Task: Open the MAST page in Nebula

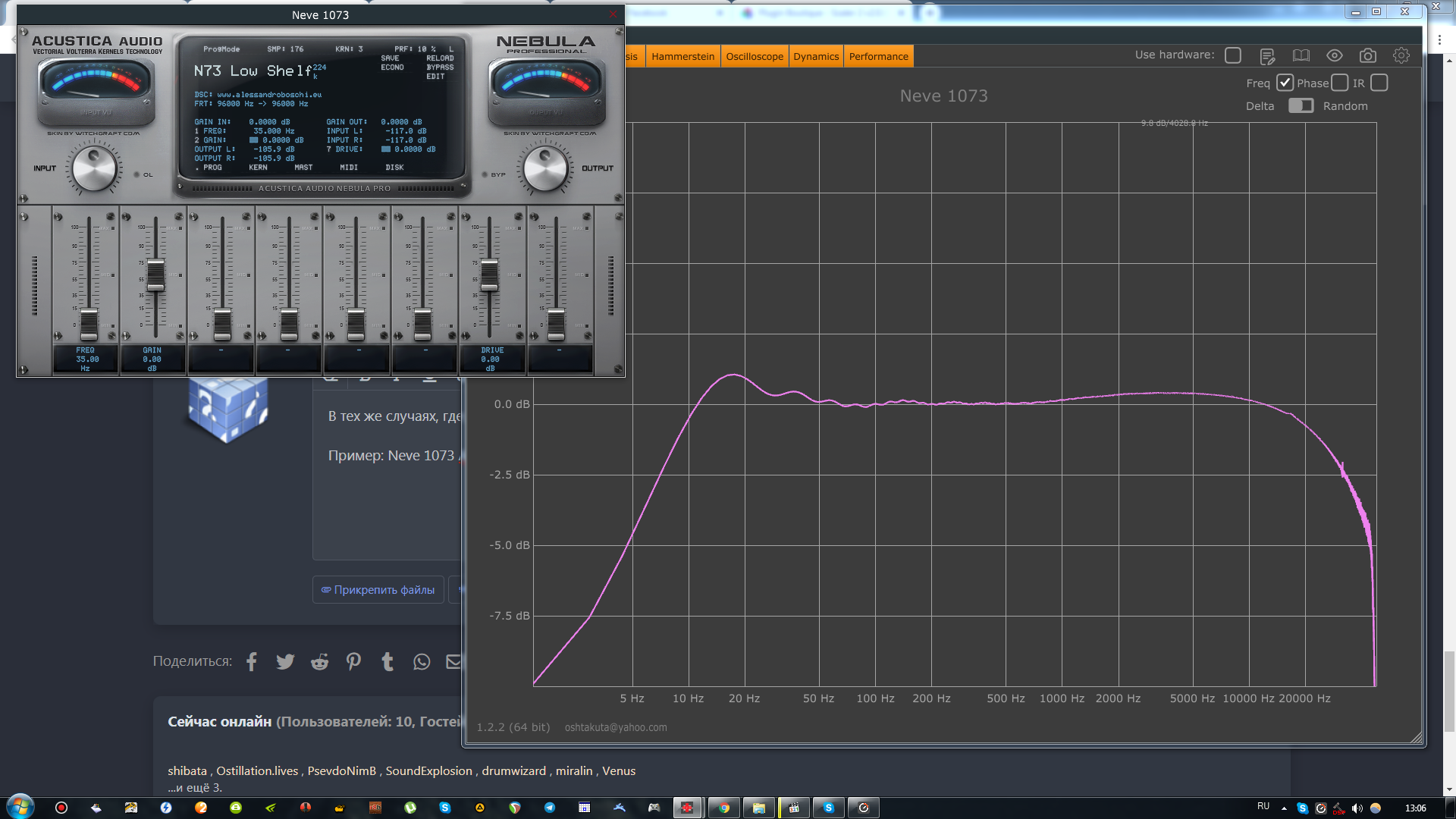Action: [303, 168]
